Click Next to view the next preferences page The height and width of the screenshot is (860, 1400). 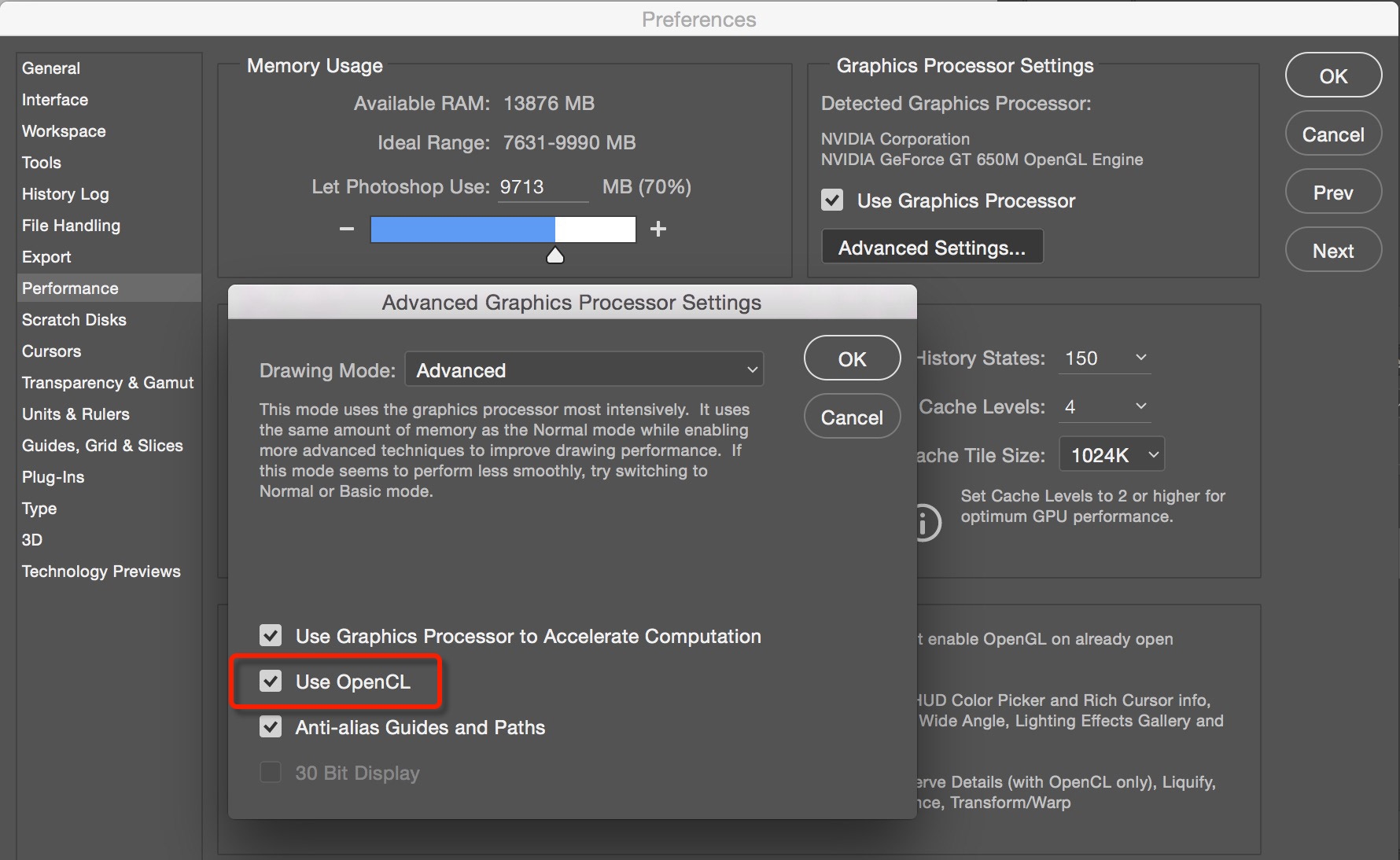1333,249
